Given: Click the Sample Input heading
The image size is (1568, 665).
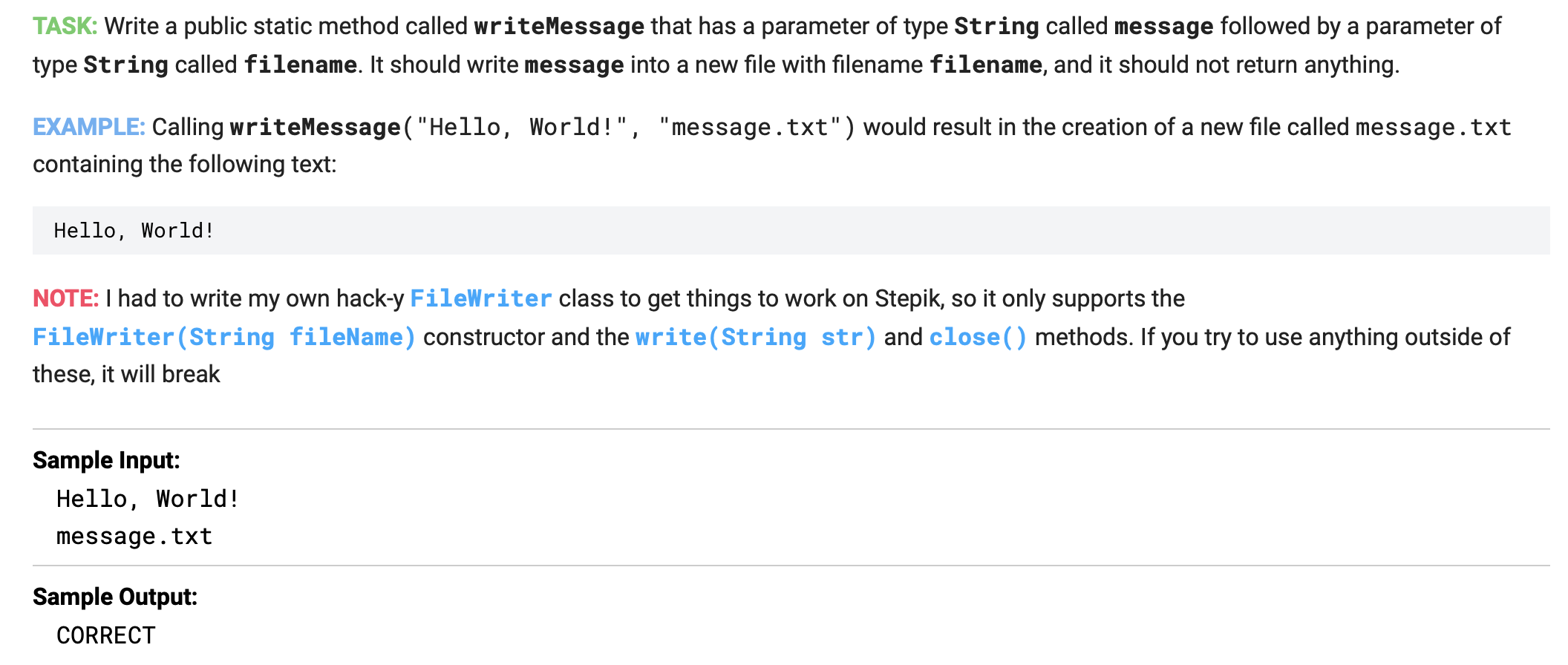Looking at the screenshot, I should point(106,460).
